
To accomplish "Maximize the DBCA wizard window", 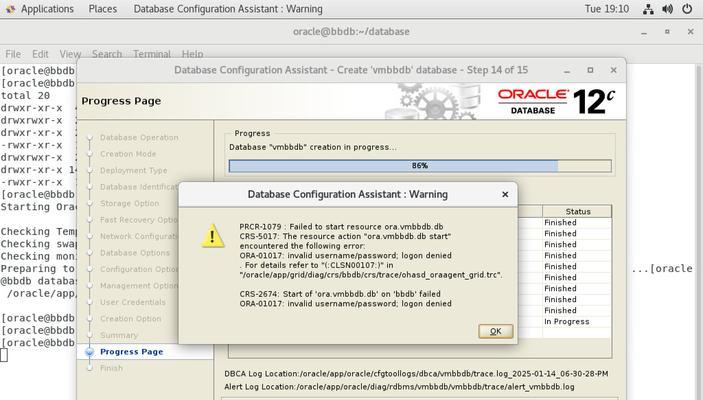I will pyautogui.click(x=590, y=70).
